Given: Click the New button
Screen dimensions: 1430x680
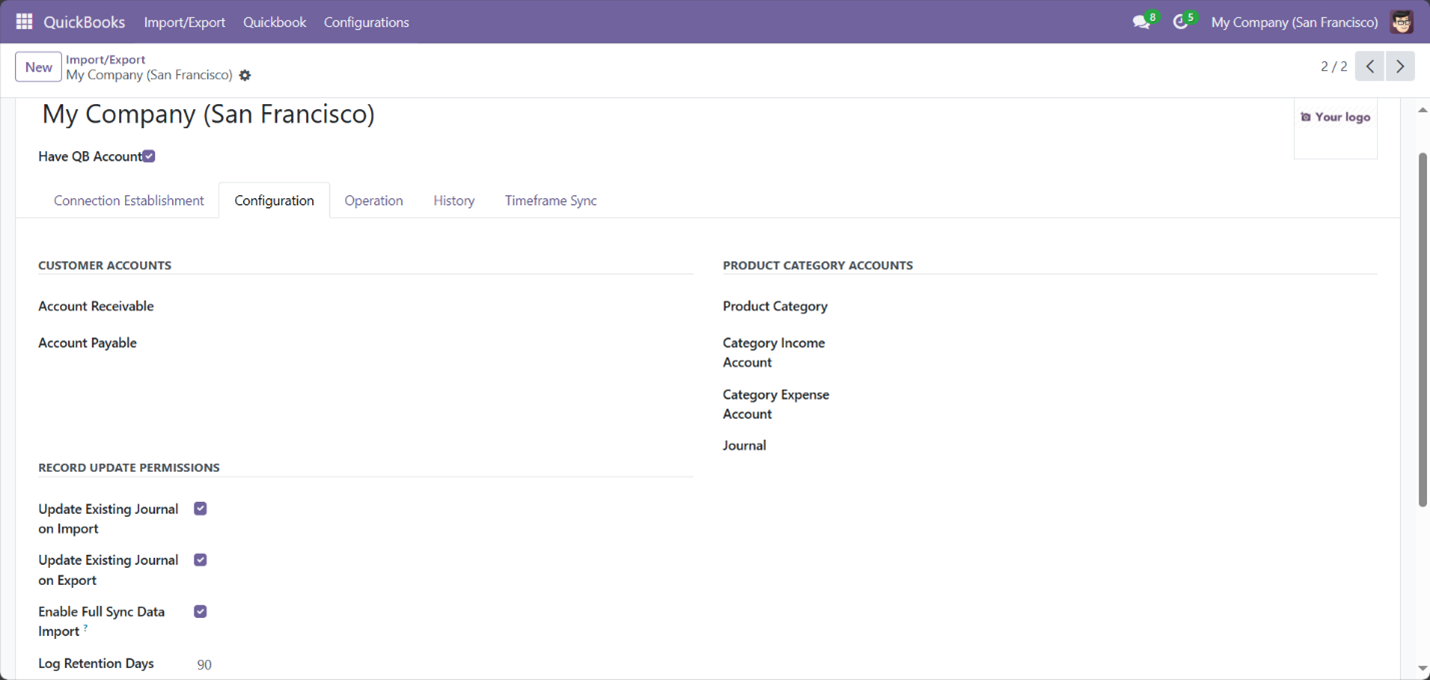Looking at the screenshot, I should pyautogui.click(x=38, y=66).
